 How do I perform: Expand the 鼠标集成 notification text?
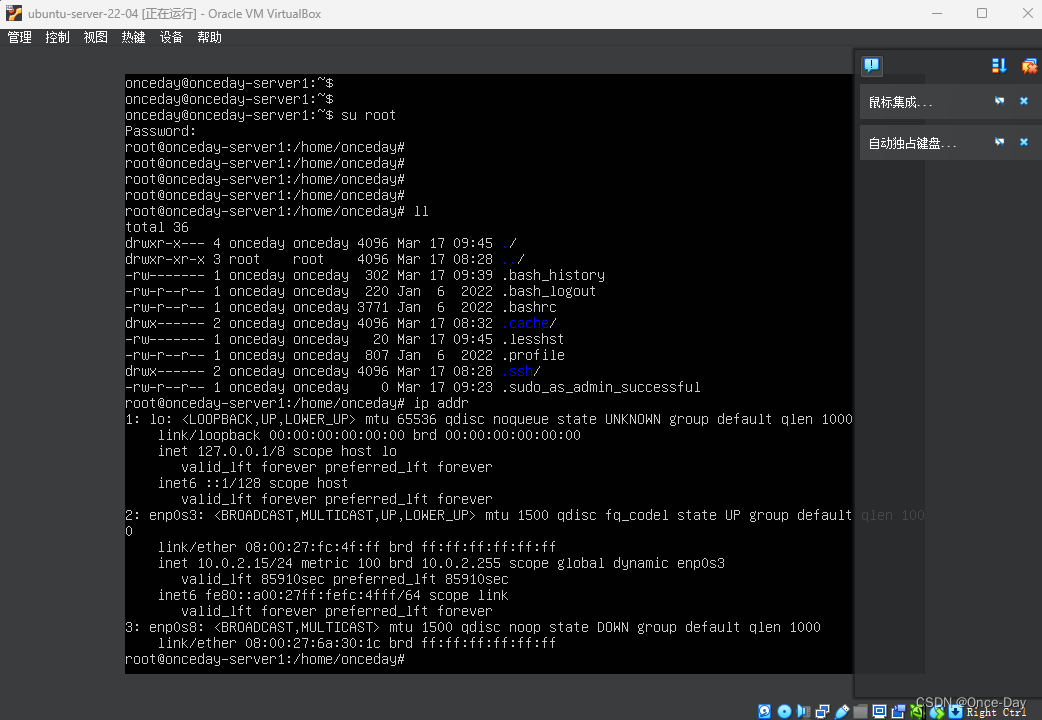[900, 102]
